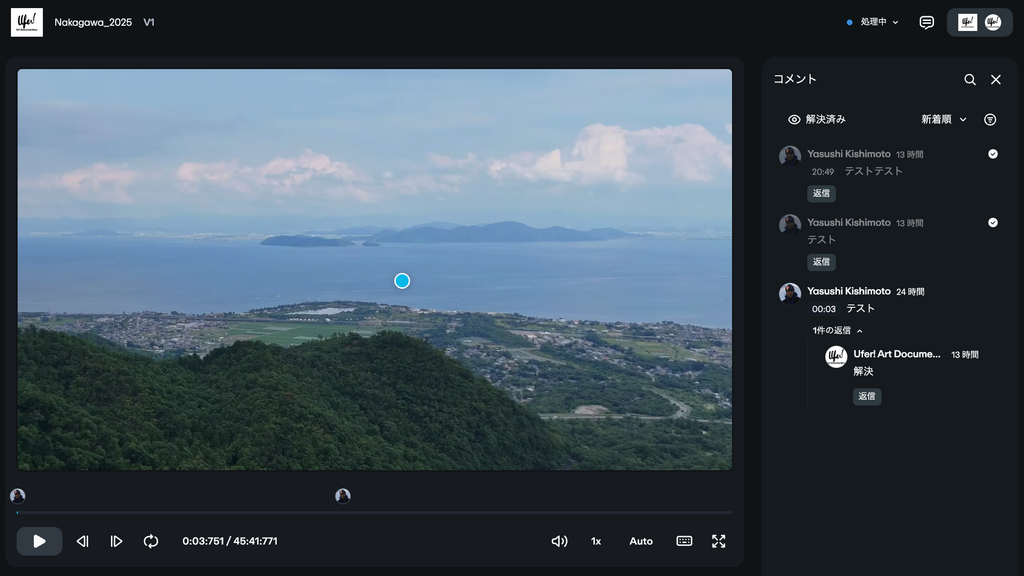Click the video timeline progress bar

(374, 513)
